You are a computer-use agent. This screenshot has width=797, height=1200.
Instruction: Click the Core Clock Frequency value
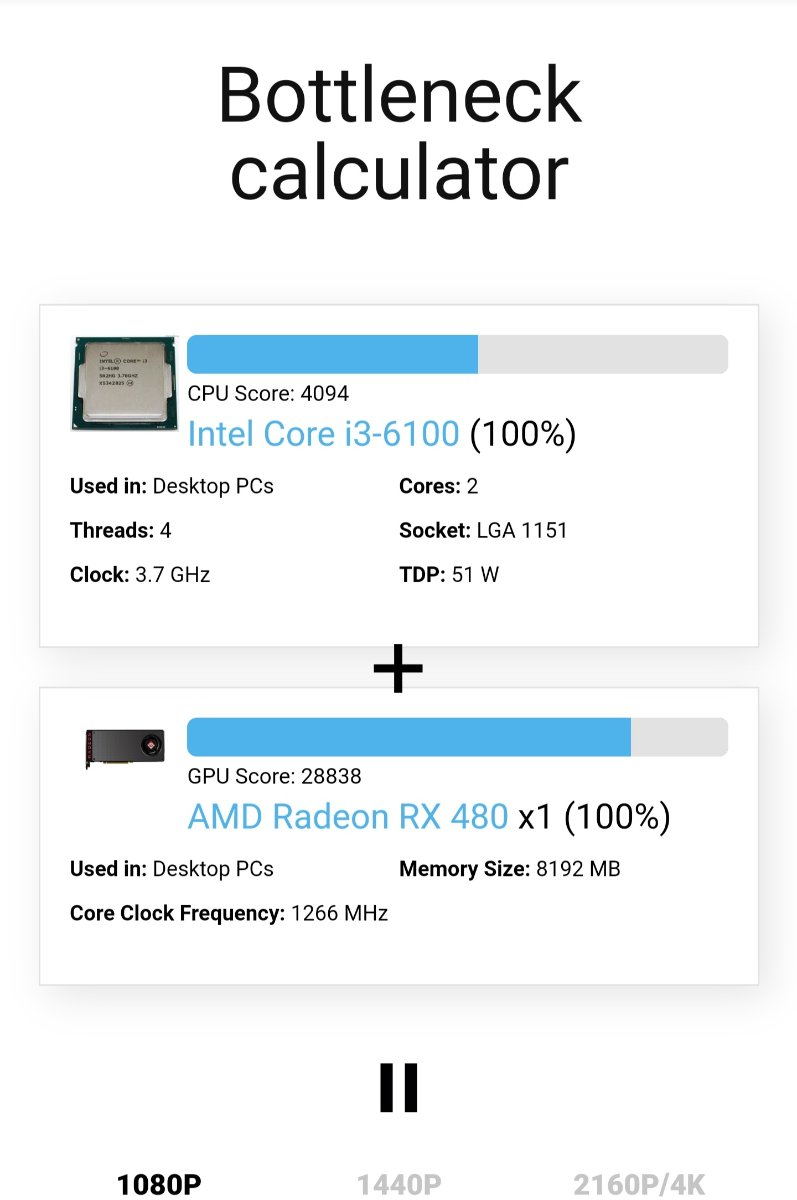339,913
